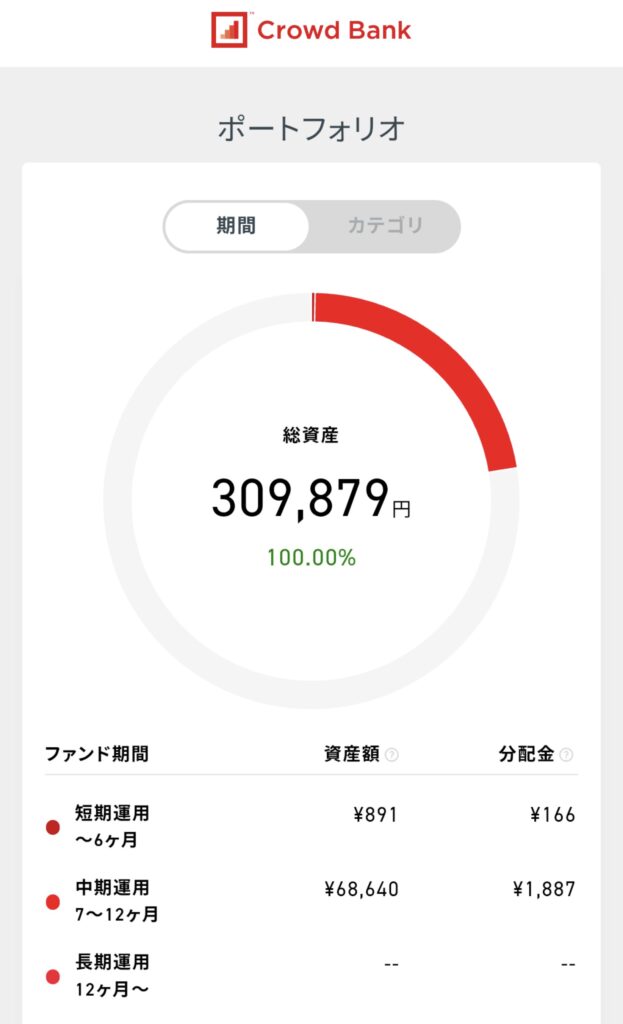Click the green 100.00% percentage label
Viewport: 623px width, 1024px height.
(x=311, y=558)
